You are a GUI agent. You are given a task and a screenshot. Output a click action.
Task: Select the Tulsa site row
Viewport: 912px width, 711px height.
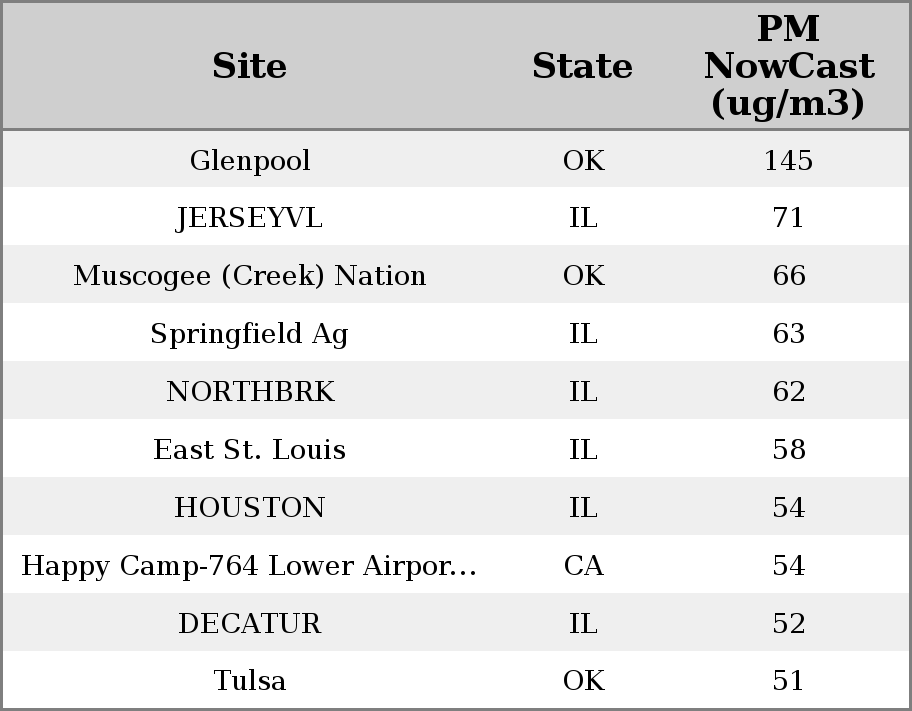coord(249,681)
